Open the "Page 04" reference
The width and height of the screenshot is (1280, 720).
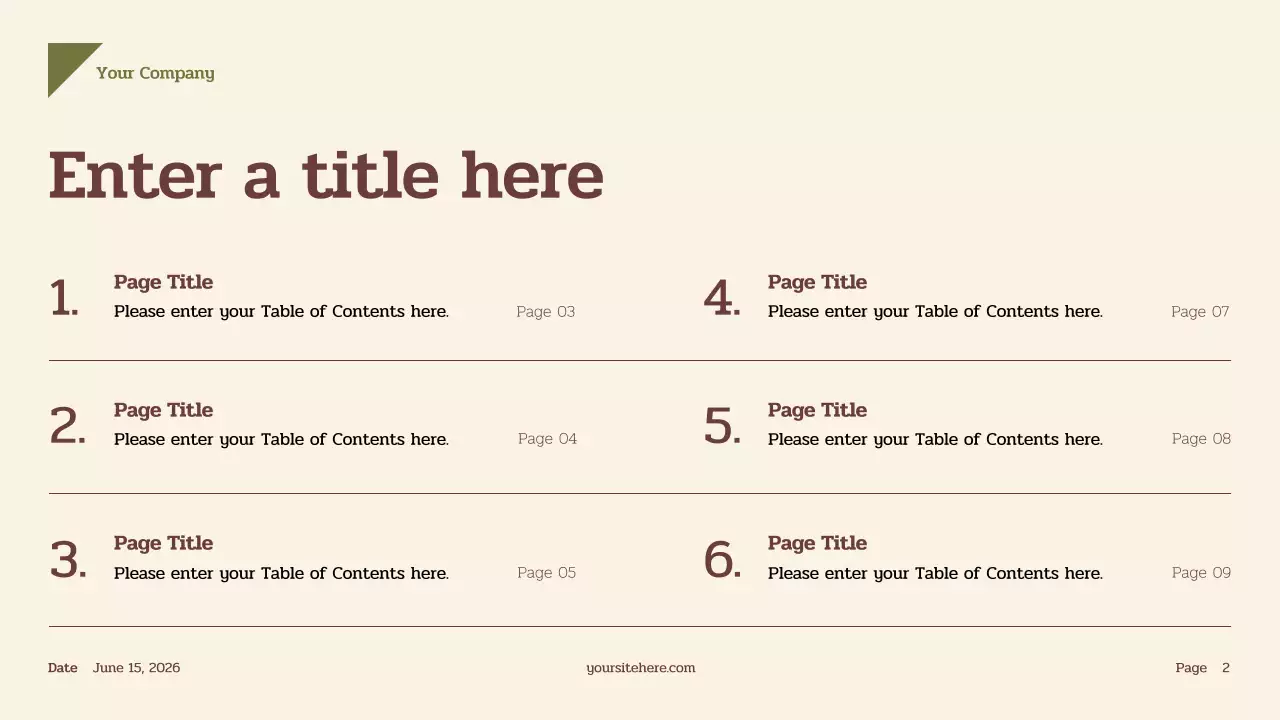547,439
